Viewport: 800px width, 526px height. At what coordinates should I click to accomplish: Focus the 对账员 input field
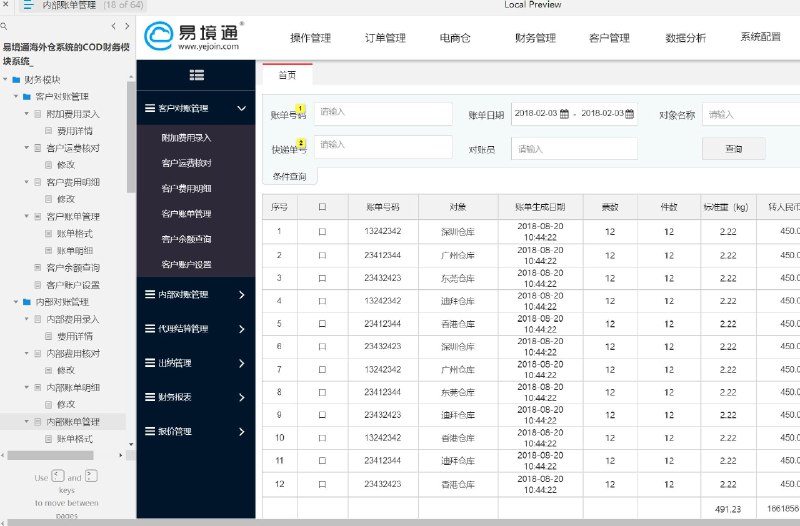tap(574, 148)
